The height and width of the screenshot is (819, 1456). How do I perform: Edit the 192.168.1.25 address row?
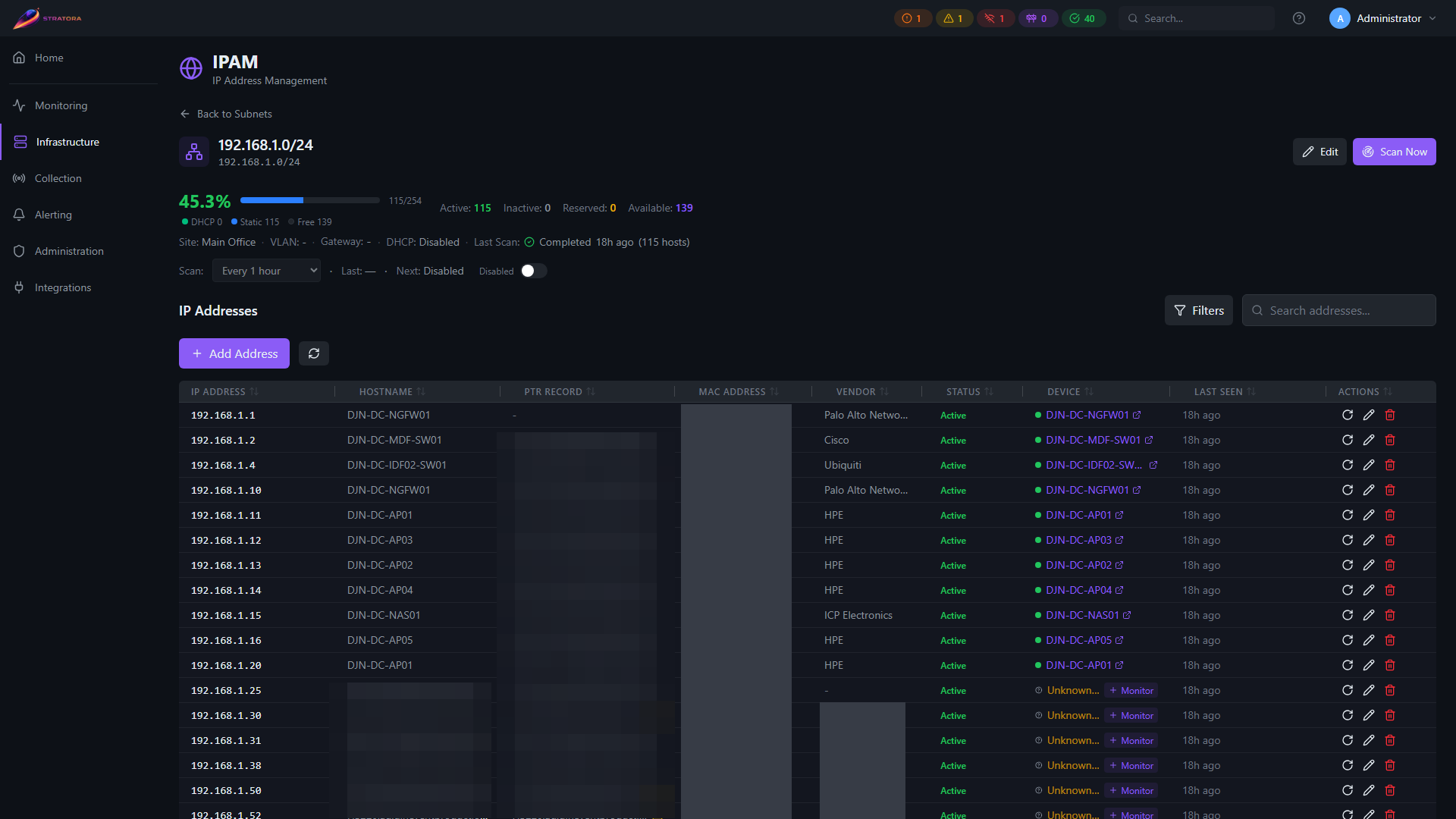[x=1369, y=690]
